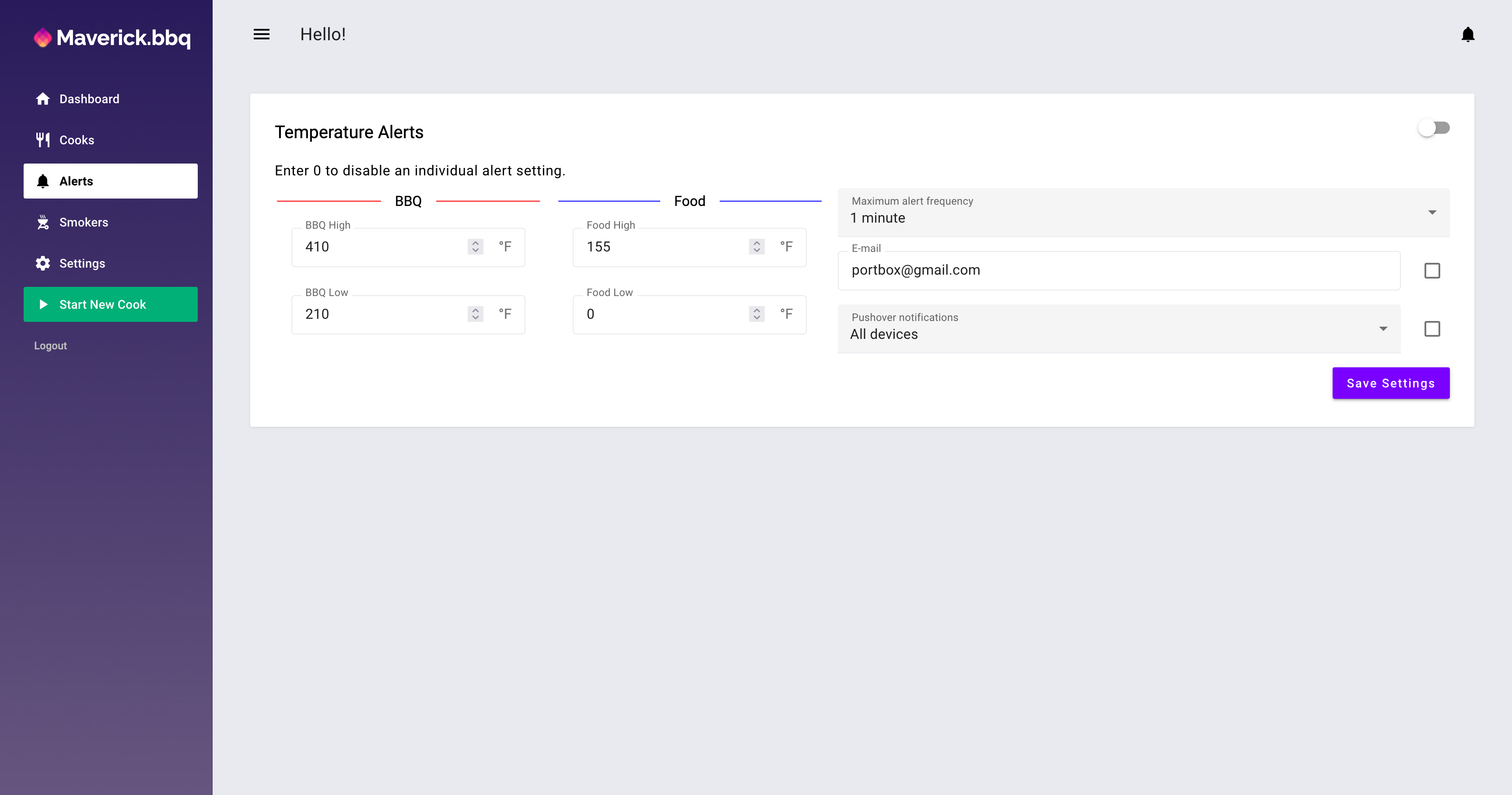
Task: Check the Pushover notifications checkbox
Action: (1431, 328)
